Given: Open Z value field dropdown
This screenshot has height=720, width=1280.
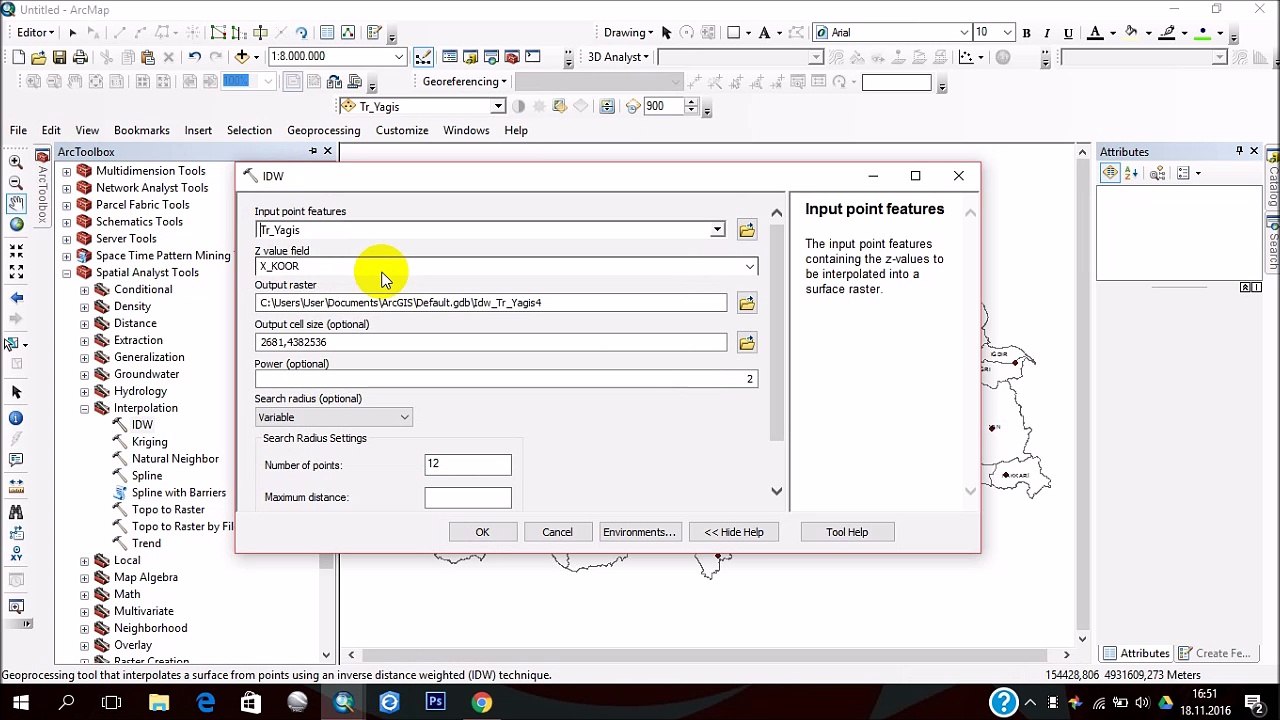Looking at the screenshot, I should pos(749,266).
